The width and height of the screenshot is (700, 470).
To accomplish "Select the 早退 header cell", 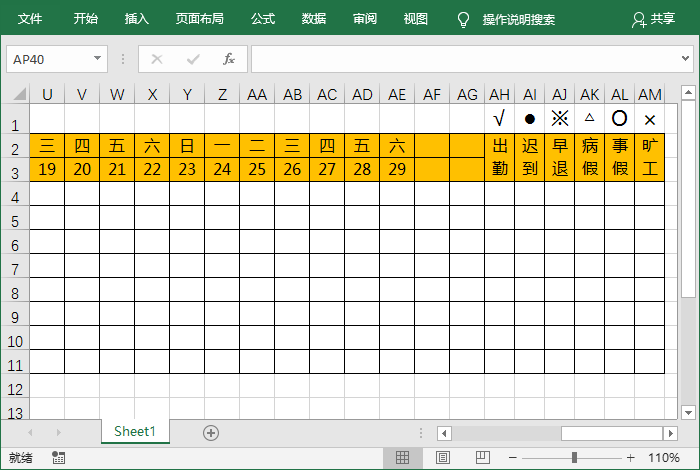I will pos(560,157).
